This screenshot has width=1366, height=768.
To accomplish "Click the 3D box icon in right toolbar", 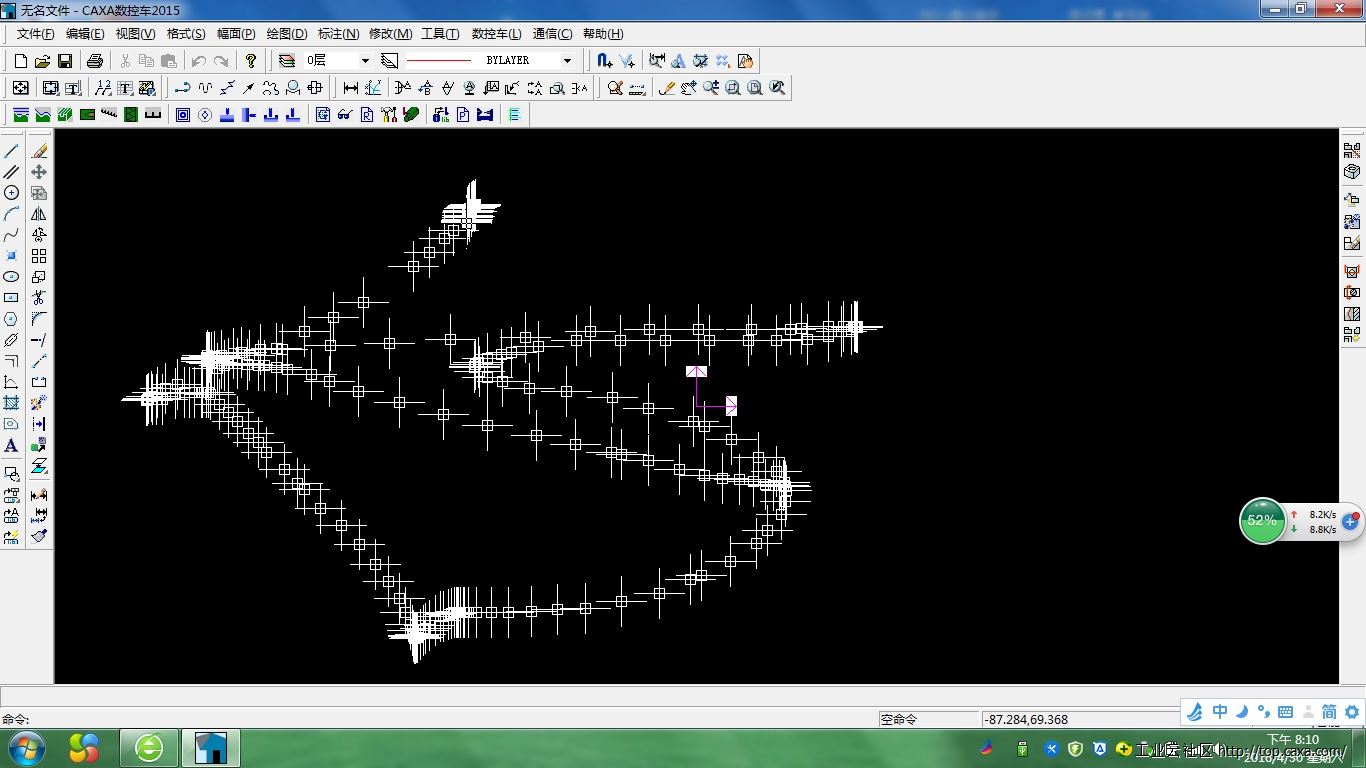I will pos(1352,172).
